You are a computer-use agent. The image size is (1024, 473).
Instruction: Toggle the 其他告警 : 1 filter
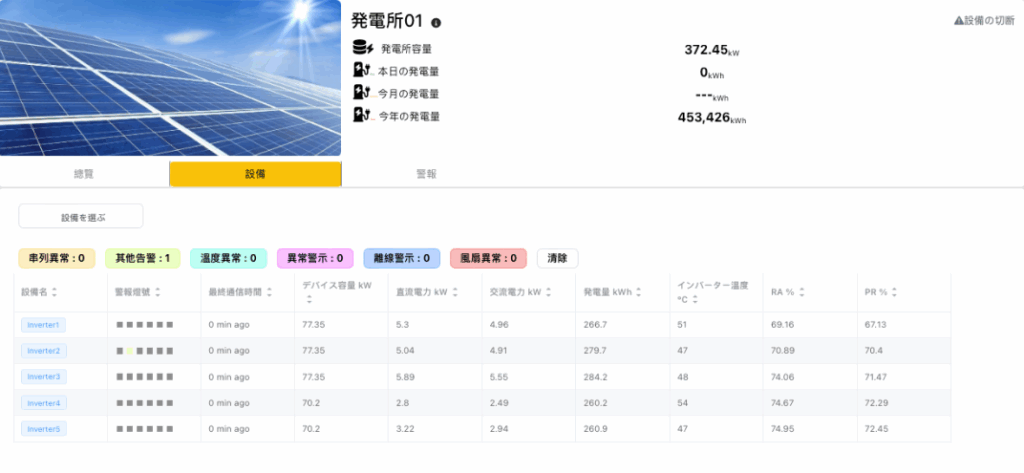point(142,258)
